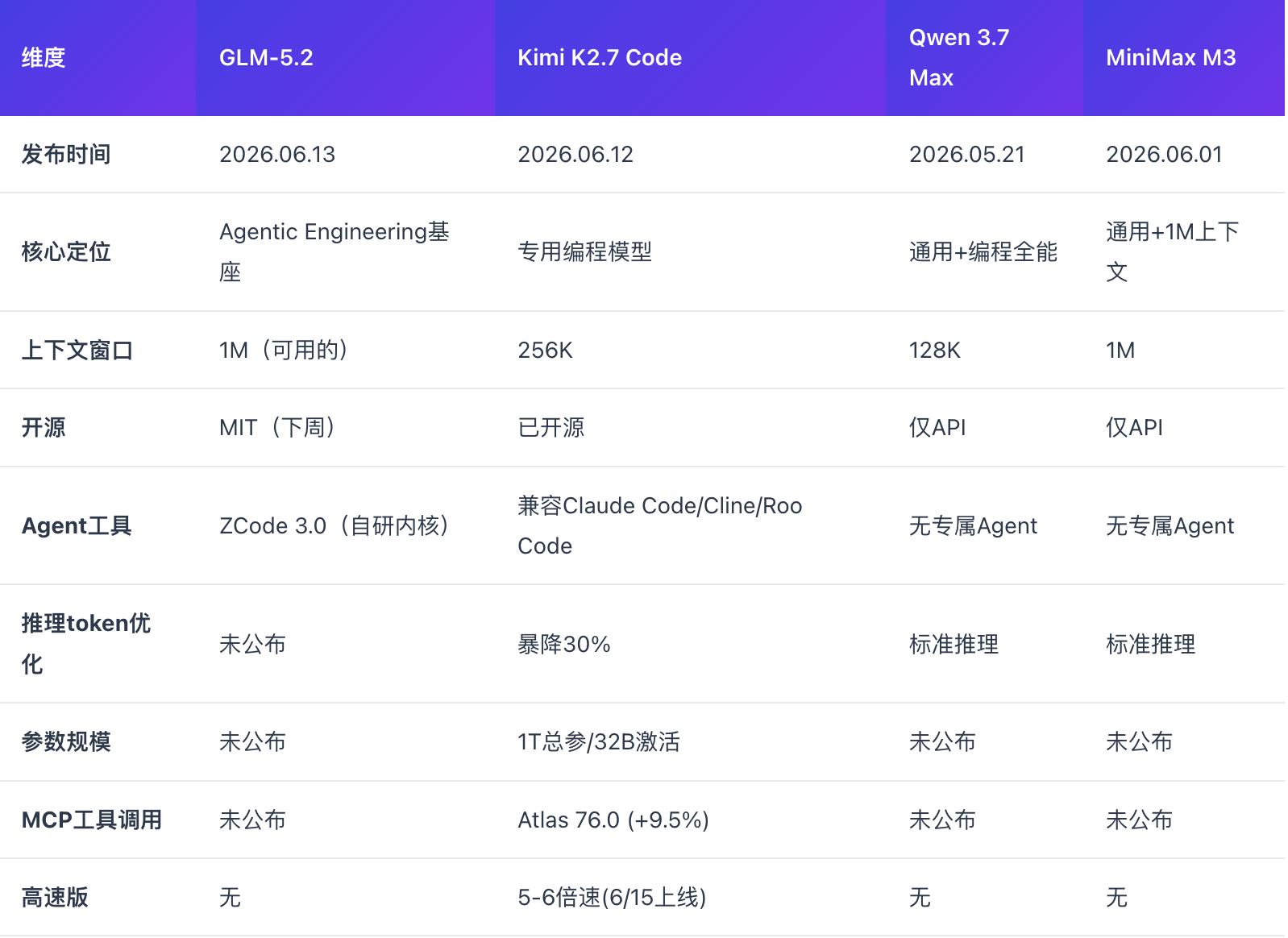The height and width of the screenshot is (938, 1288).
Task: Click the Agent工具 row label
Action: (x=77, y=526)
